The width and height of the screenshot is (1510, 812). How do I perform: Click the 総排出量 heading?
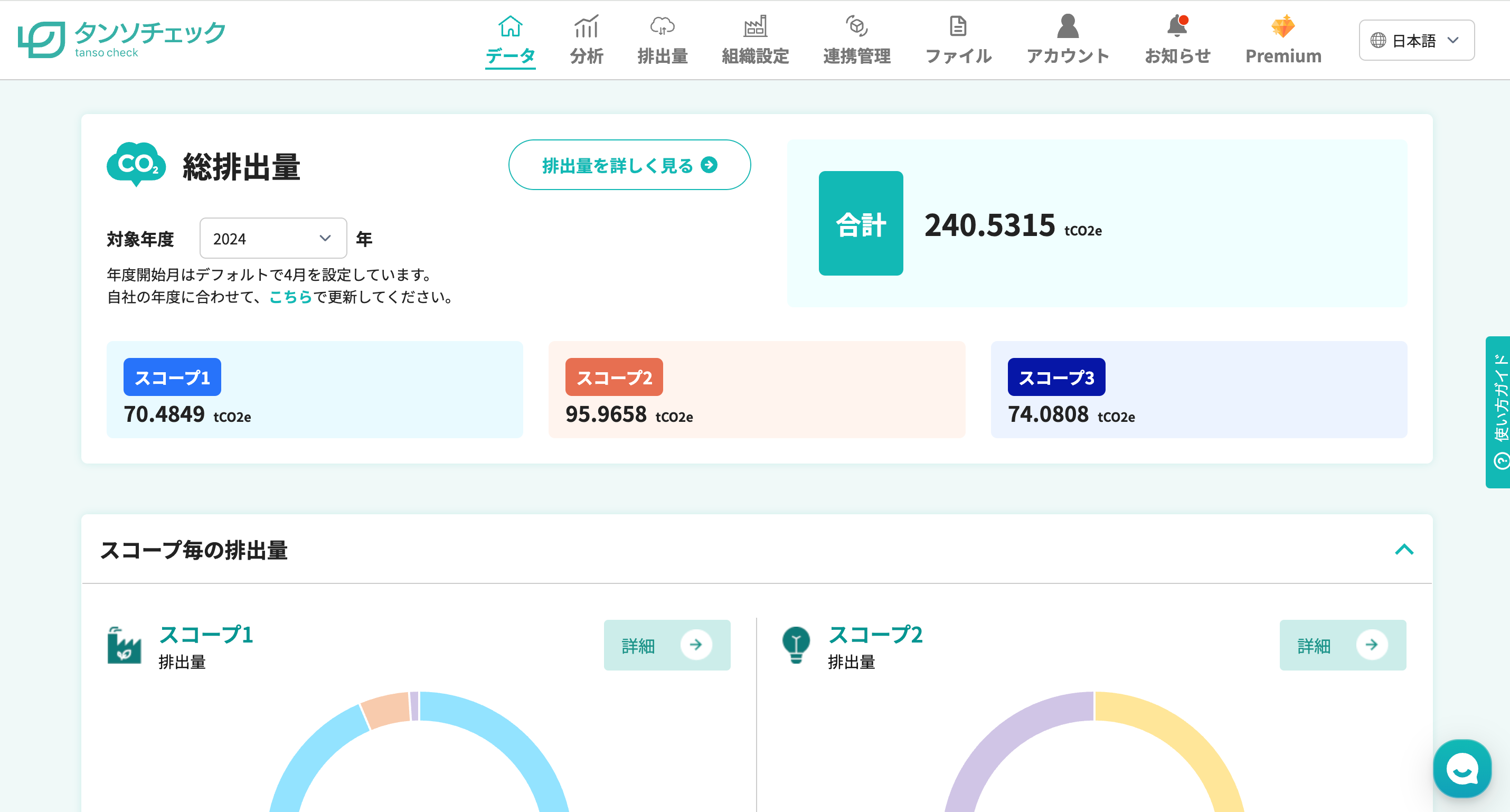[241, 166]
